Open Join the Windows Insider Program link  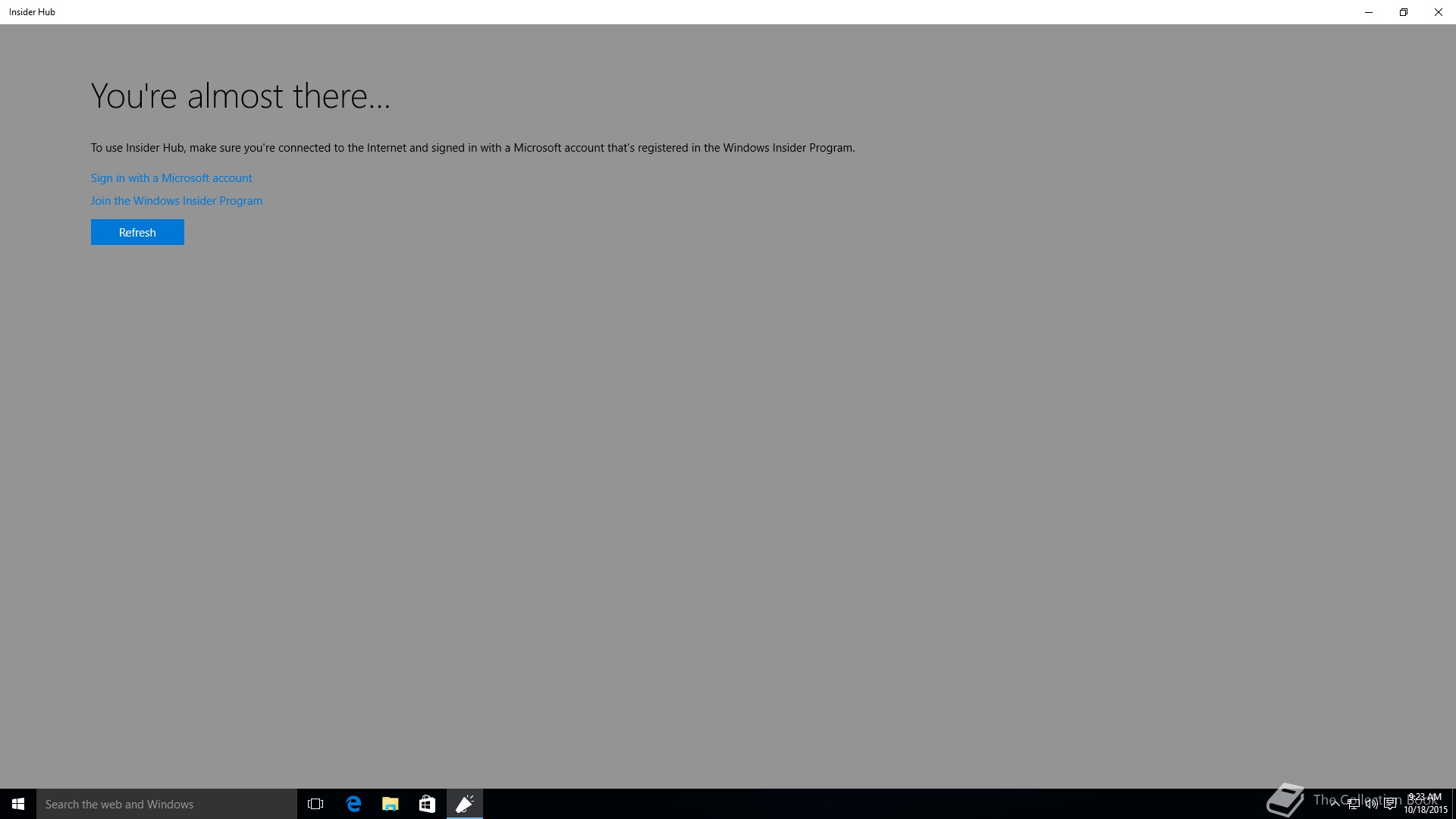[177, 201]
